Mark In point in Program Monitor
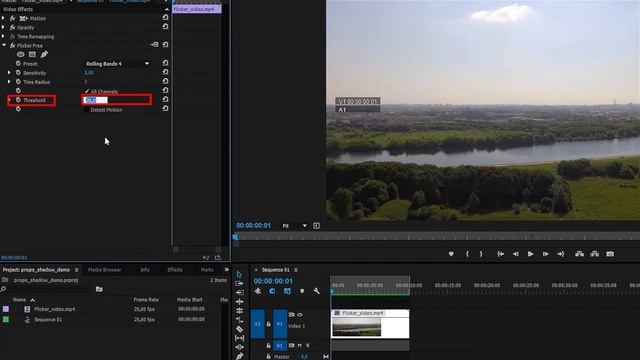 [x=467, y=254]
